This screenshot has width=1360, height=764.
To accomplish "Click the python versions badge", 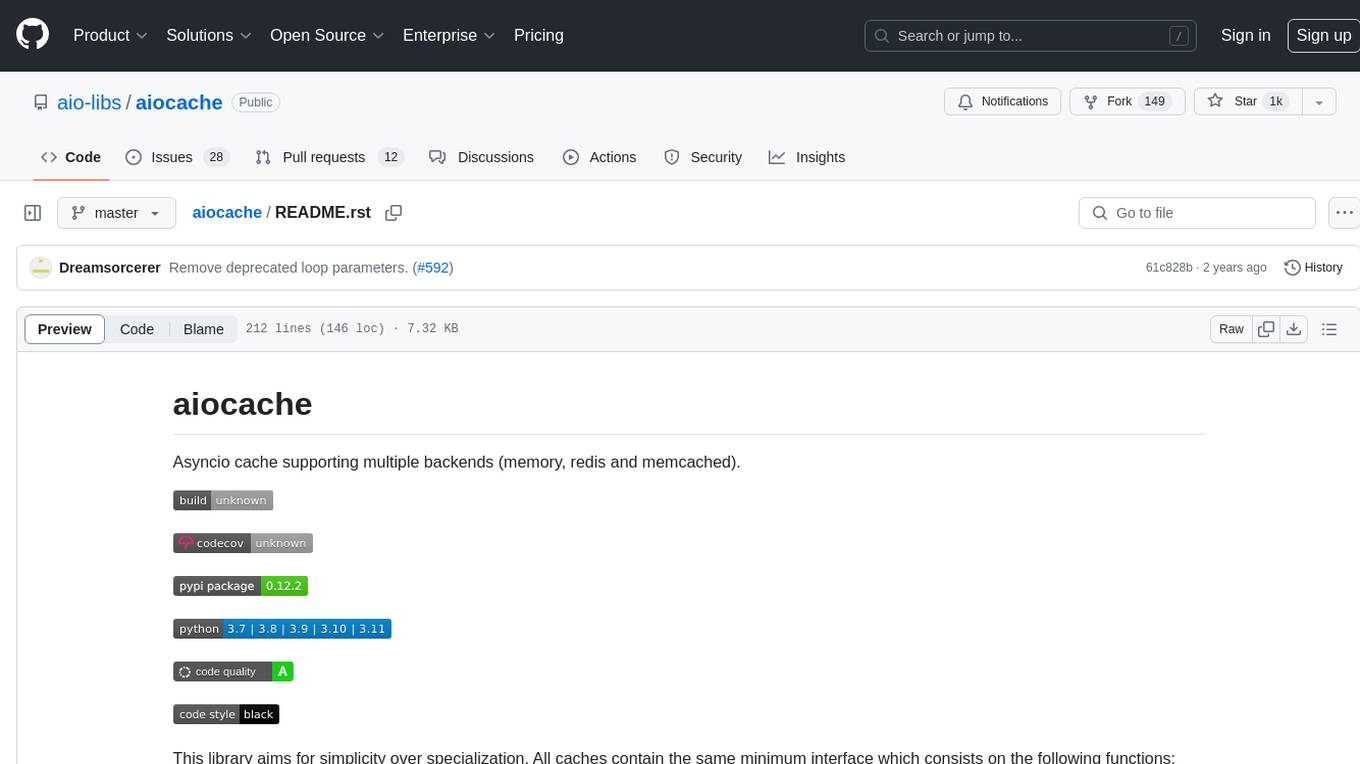I will tap(282, 629).
